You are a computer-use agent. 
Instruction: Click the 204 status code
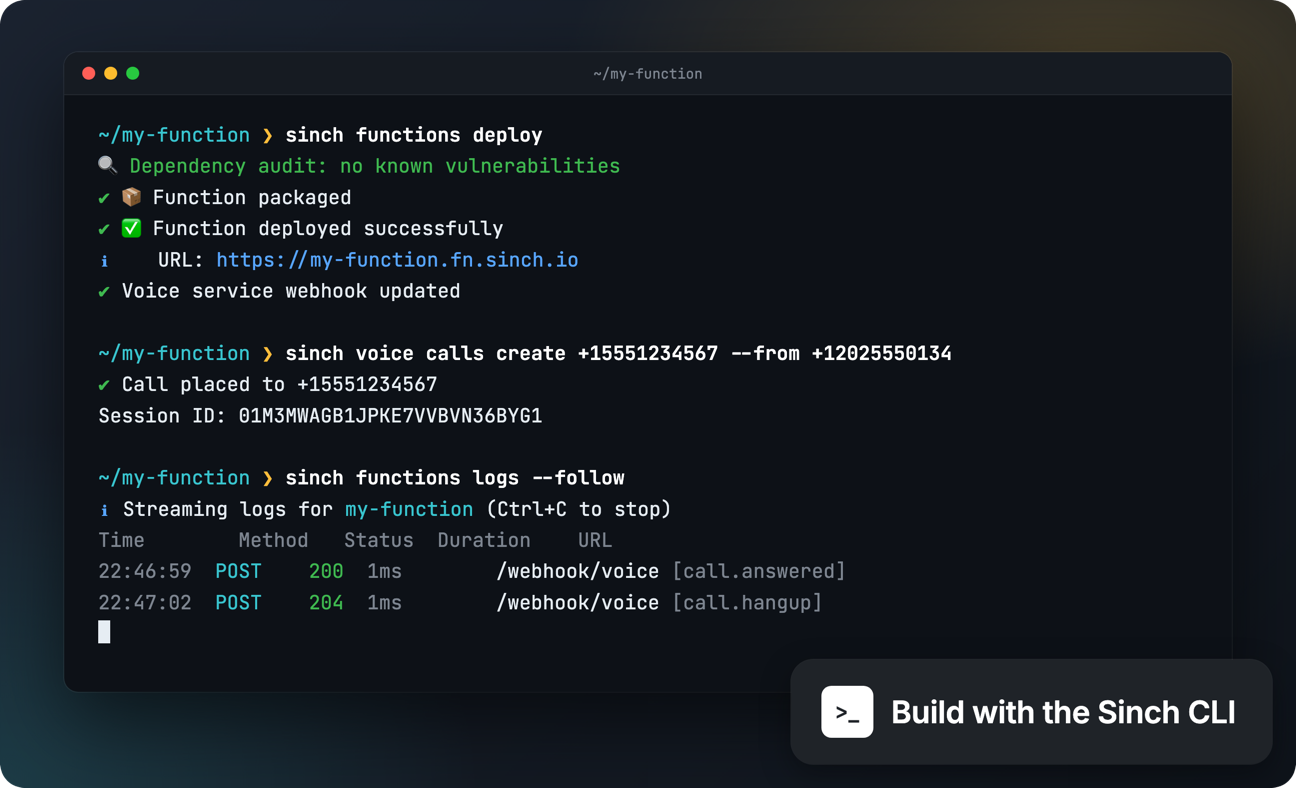(326, 603)
